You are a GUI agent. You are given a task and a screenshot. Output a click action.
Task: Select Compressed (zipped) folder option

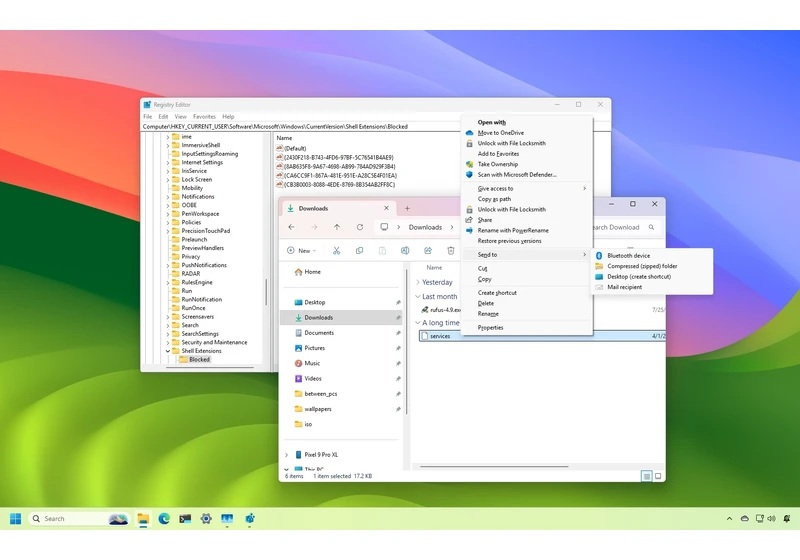pyautogui.click(x=652, y=266)
